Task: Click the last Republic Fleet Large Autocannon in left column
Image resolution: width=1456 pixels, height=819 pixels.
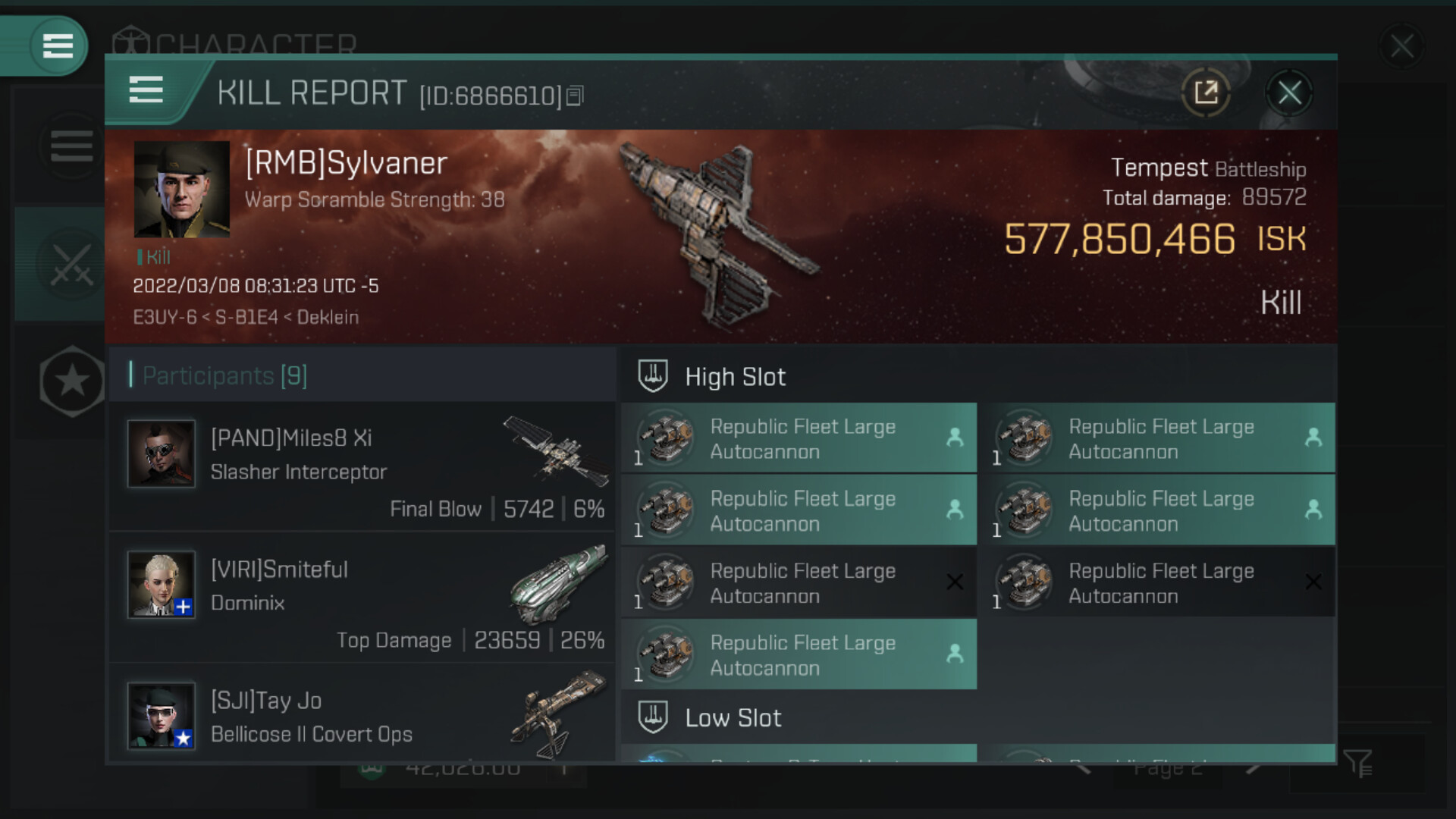Action: pos(799,654)
